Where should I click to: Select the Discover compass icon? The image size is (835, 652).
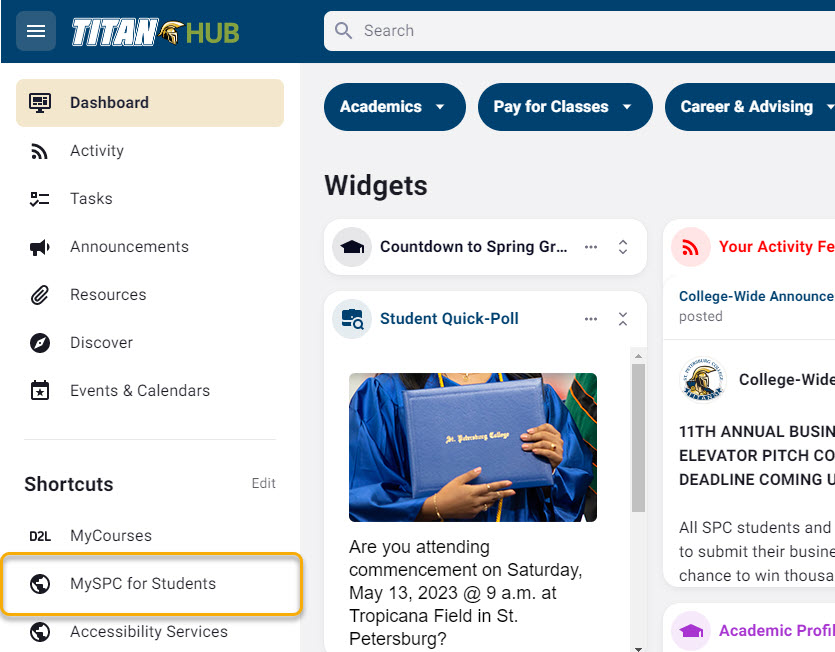40,342
